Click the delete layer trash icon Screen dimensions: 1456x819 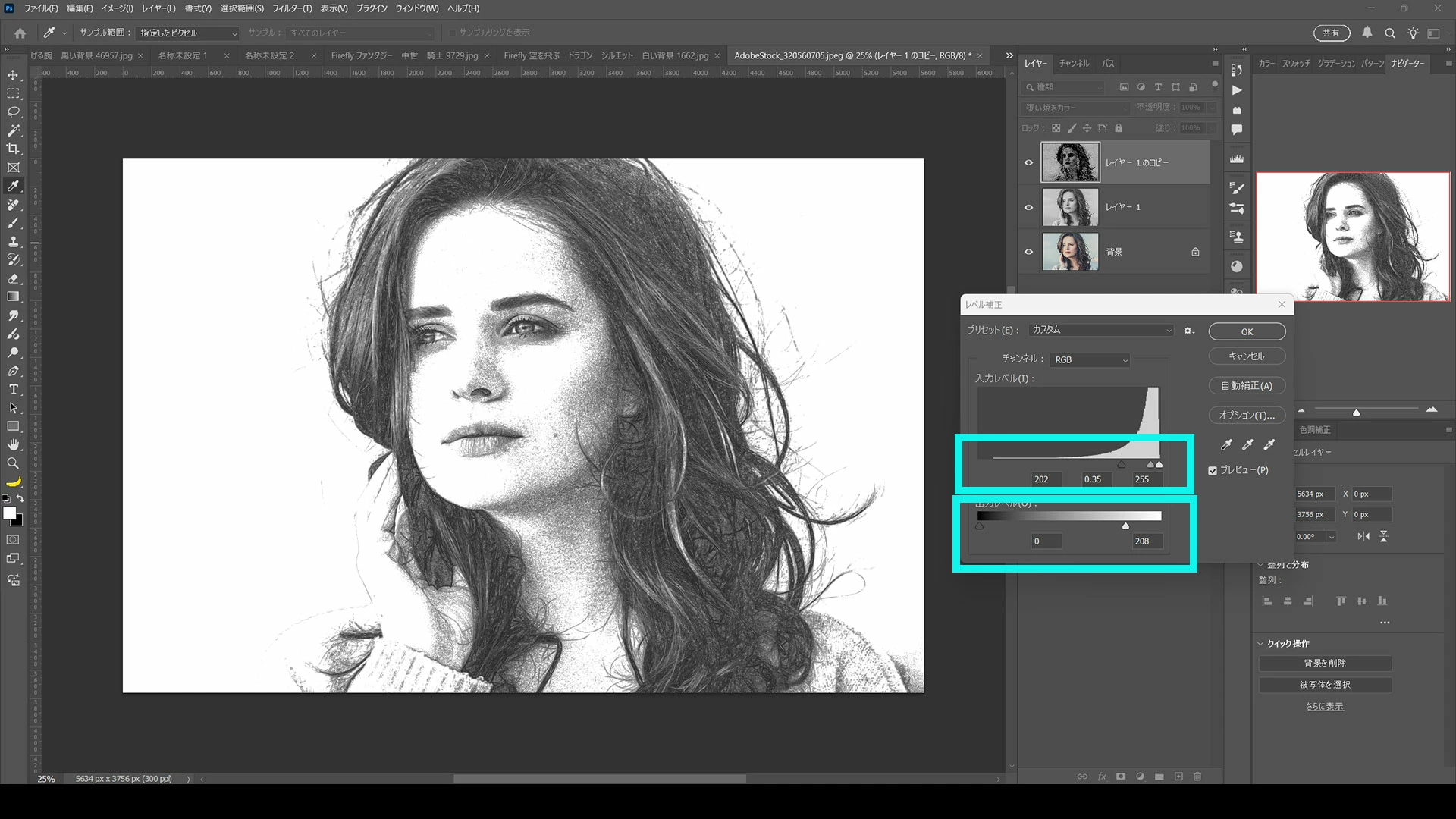1197,777
